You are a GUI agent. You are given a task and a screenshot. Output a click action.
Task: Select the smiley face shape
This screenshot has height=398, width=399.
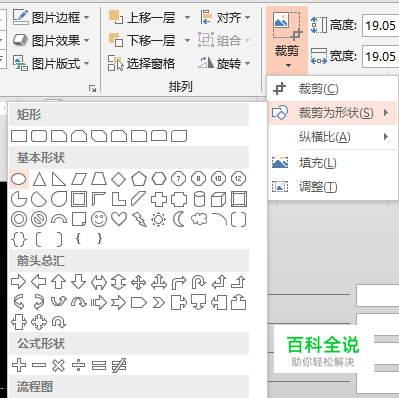point(99,219)
